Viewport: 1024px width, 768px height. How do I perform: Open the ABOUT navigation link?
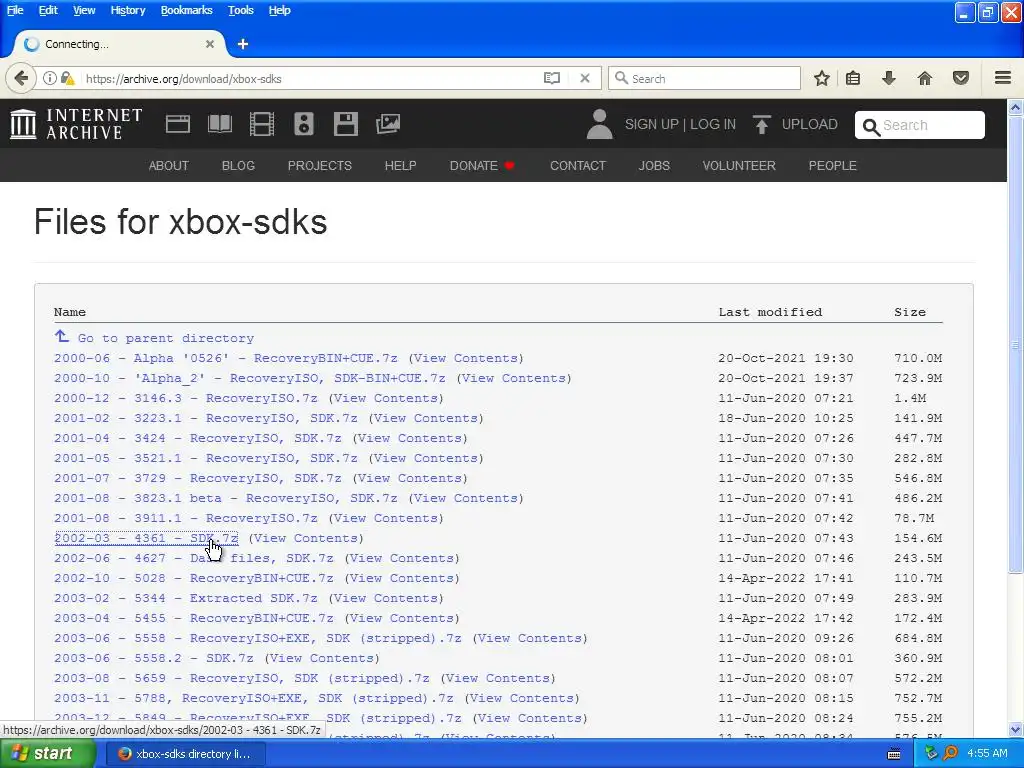pyautogui.click(x=168, y=166)
